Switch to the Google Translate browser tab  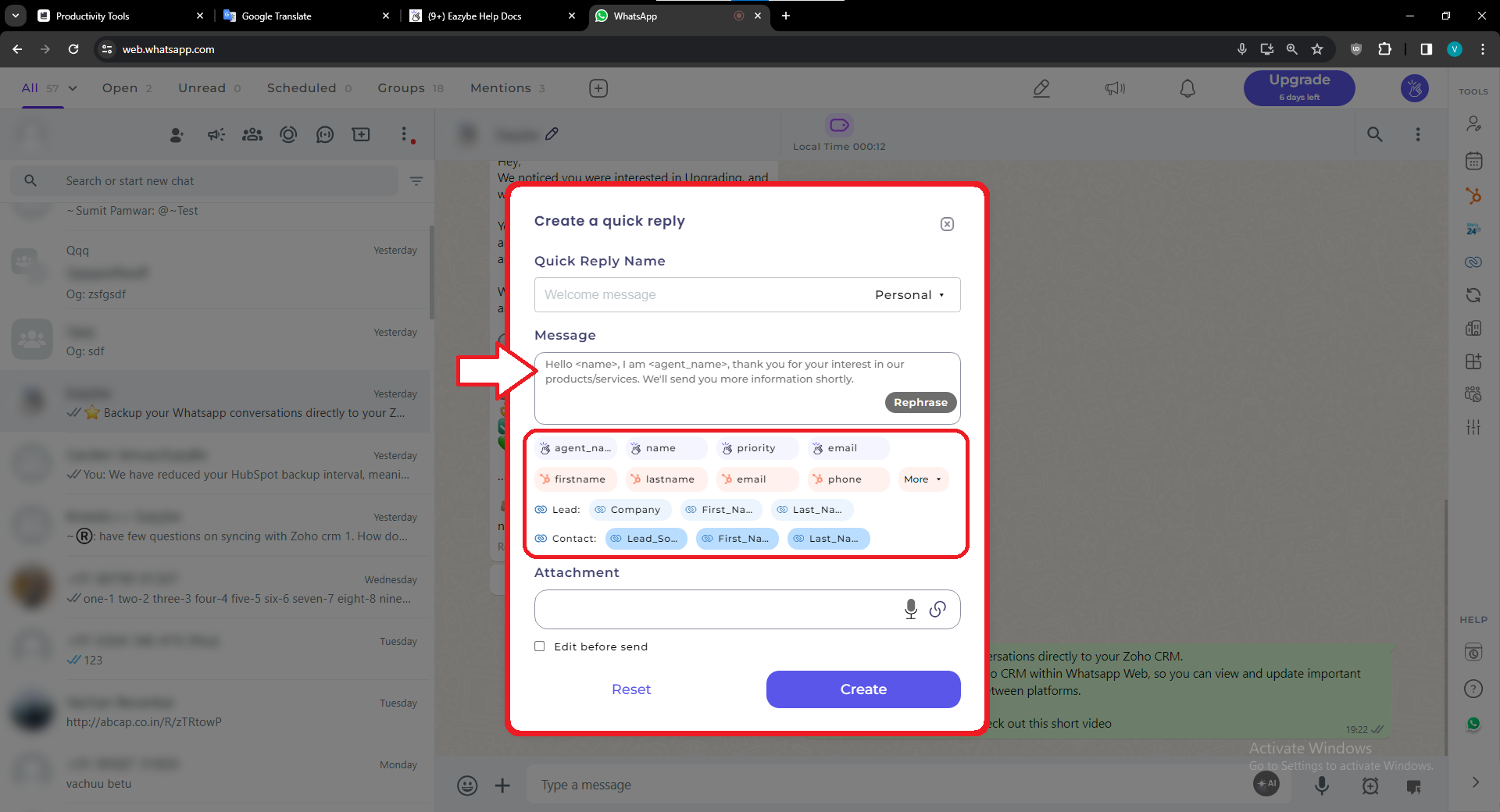pos(306,16)
